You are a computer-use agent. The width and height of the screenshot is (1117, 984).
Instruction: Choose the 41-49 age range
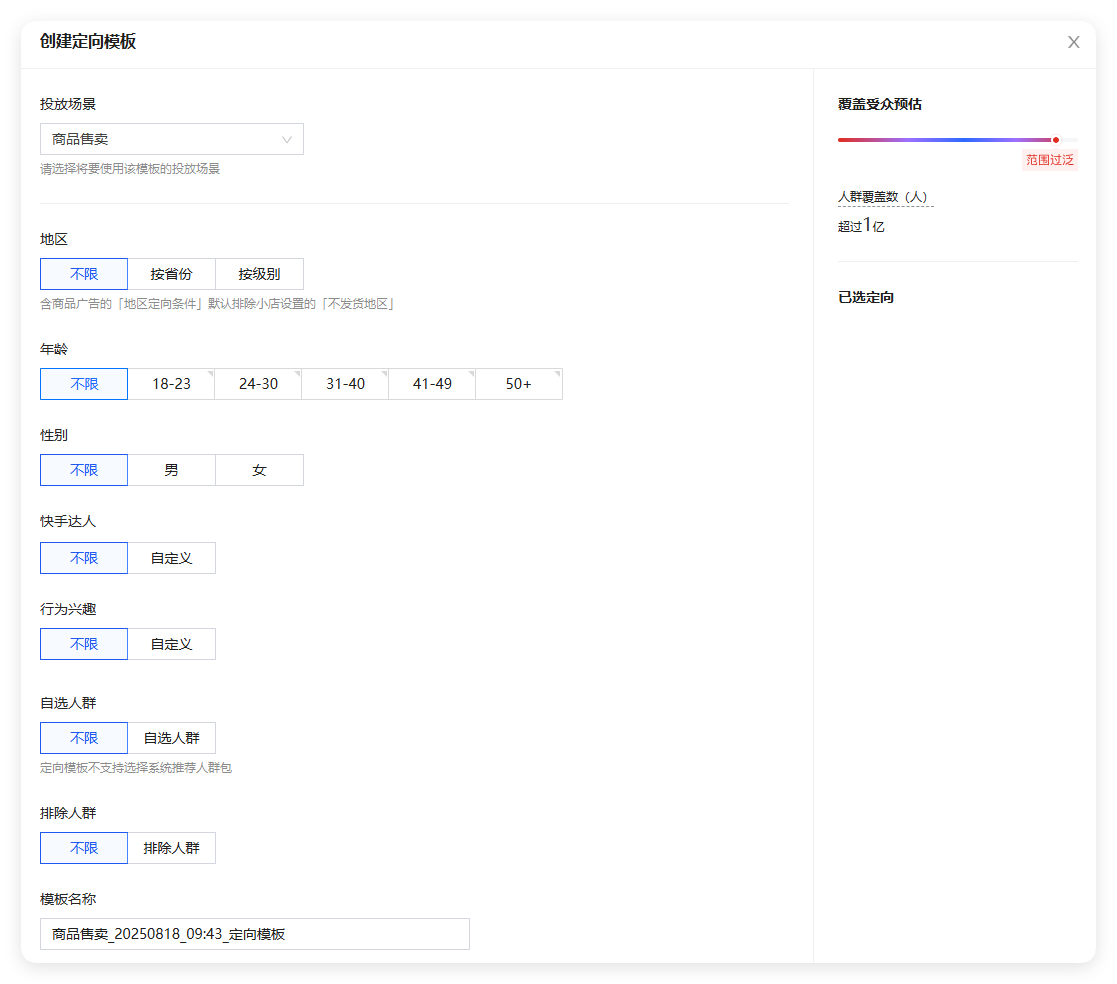pos(432,383)
